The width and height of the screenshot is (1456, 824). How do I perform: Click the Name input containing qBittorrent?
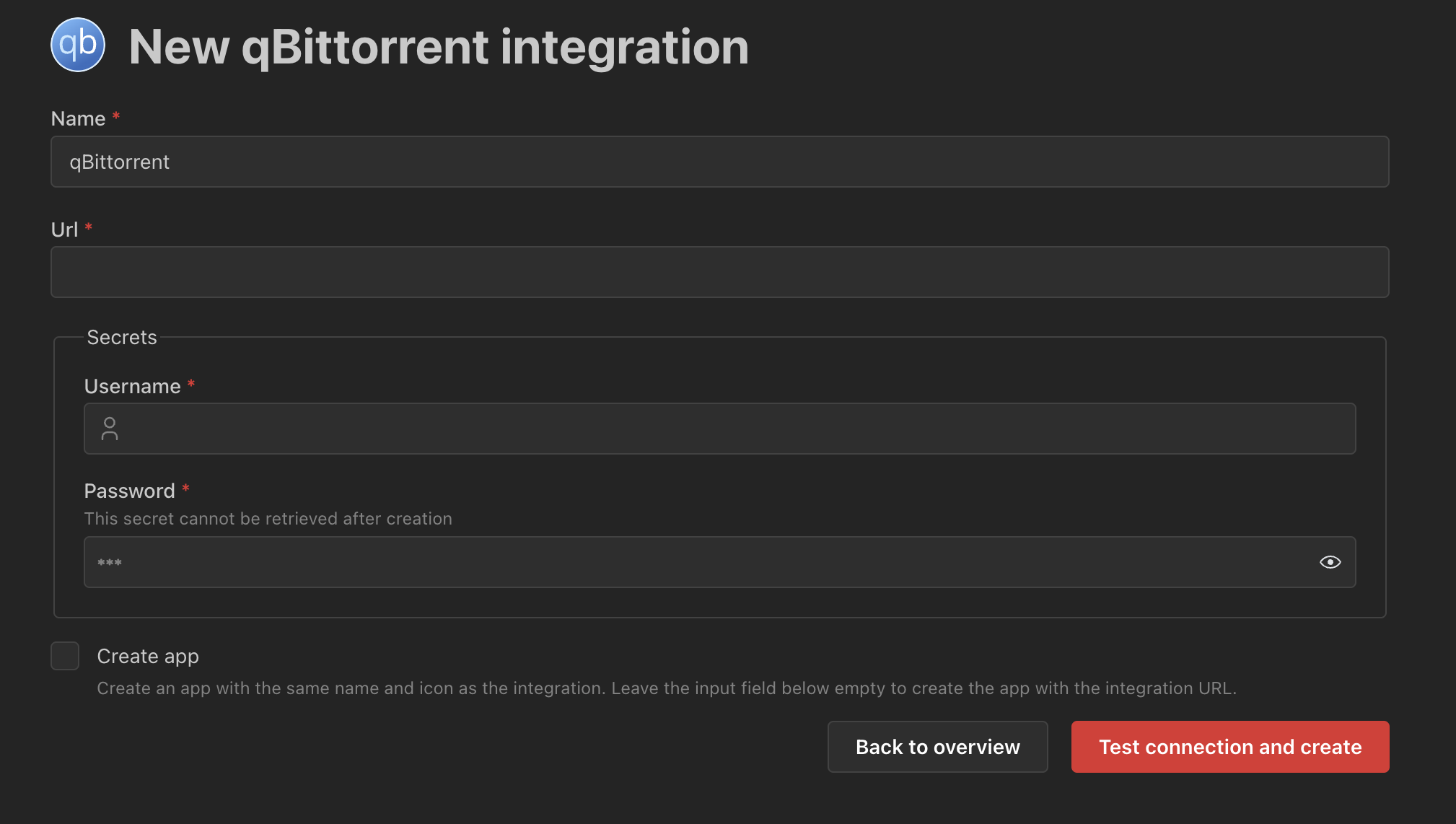tap(719, 162)
